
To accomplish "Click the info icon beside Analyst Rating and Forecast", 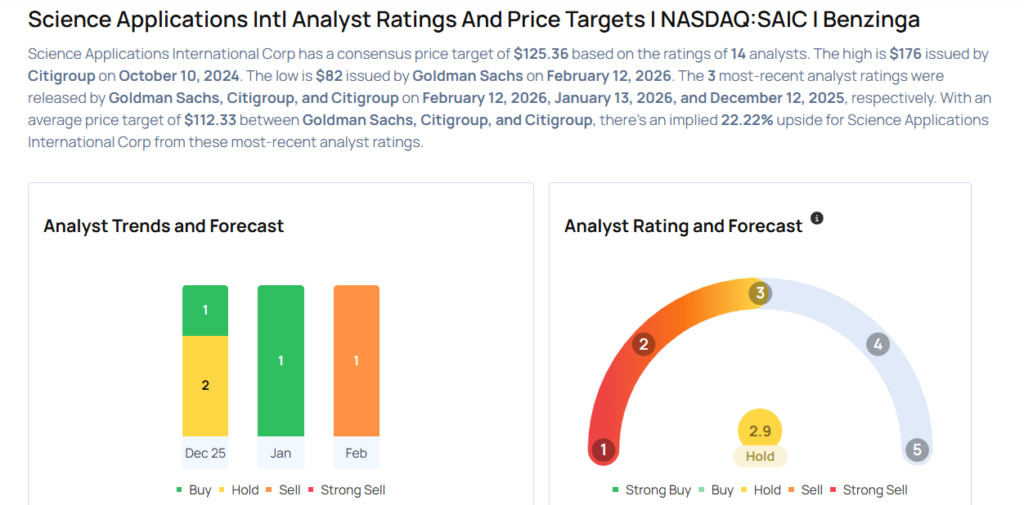I will coord(817,218).
